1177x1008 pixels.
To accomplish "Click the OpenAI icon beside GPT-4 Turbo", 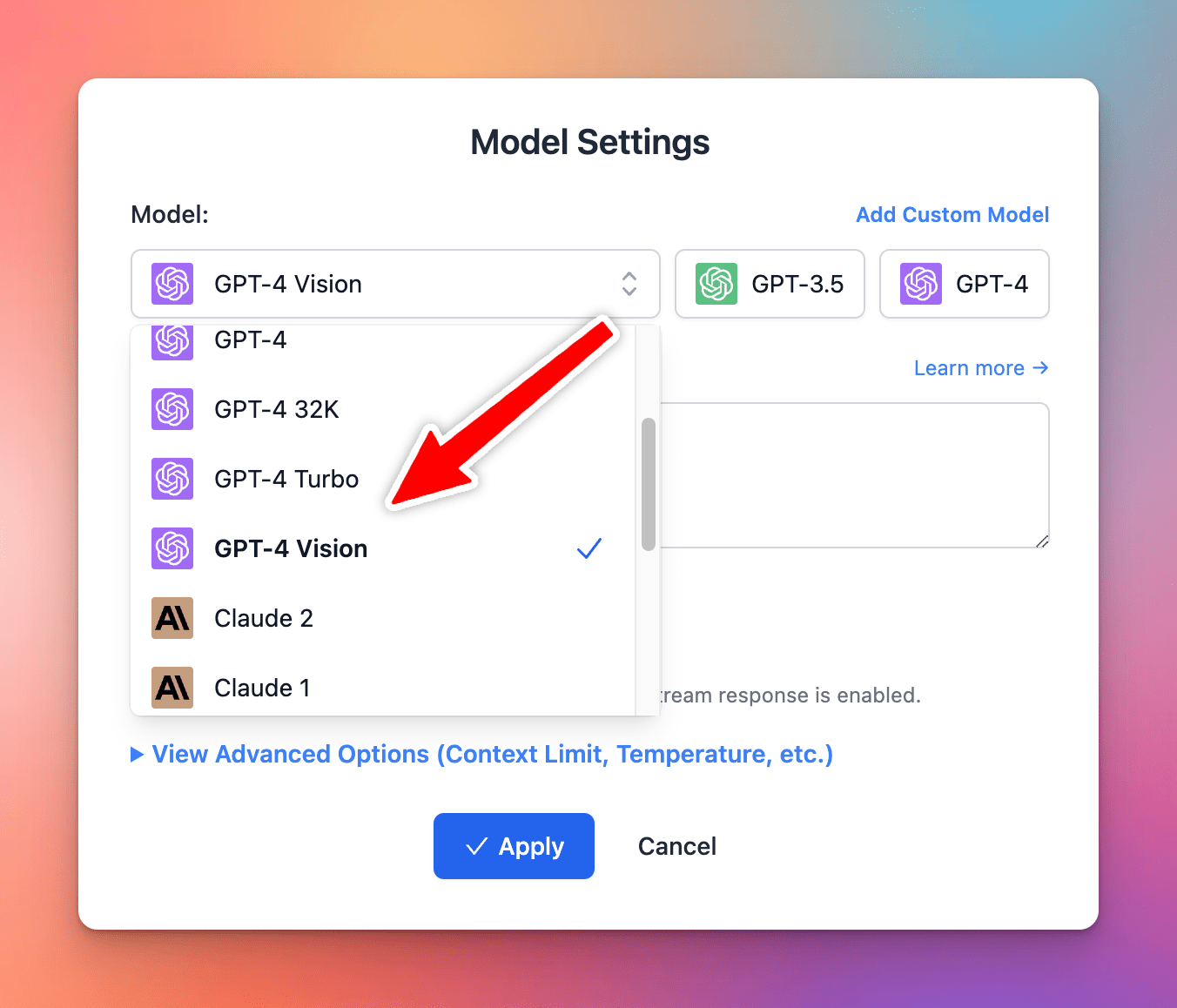I will [172, 479].
